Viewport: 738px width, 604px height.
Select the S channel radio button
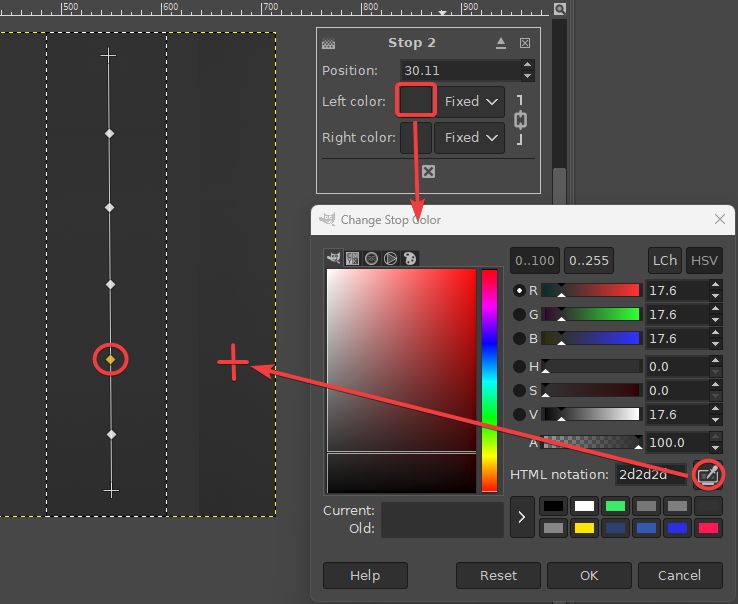coord(519,390)
